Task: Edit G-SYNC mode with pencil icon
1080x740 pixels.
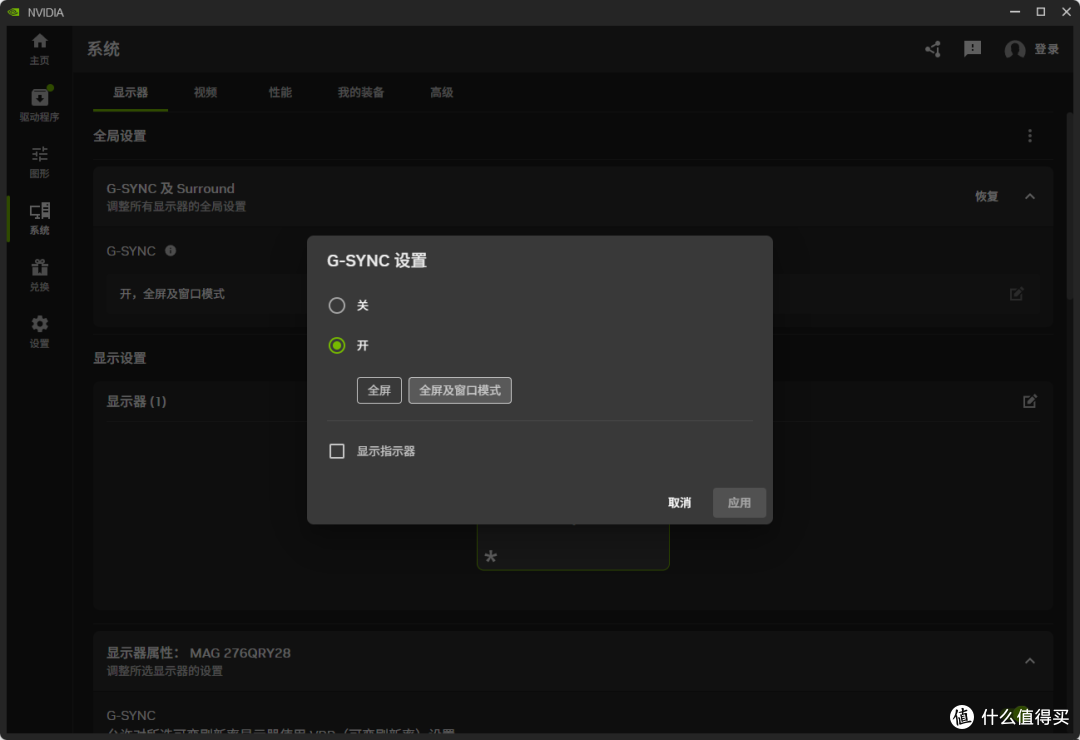Action: point(1017,294)
